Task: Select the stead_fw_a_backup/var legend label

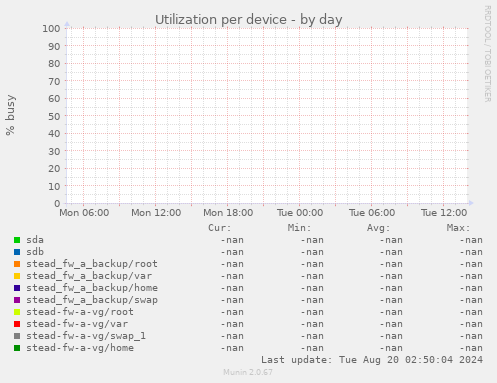Action: (x=89, y=276)
